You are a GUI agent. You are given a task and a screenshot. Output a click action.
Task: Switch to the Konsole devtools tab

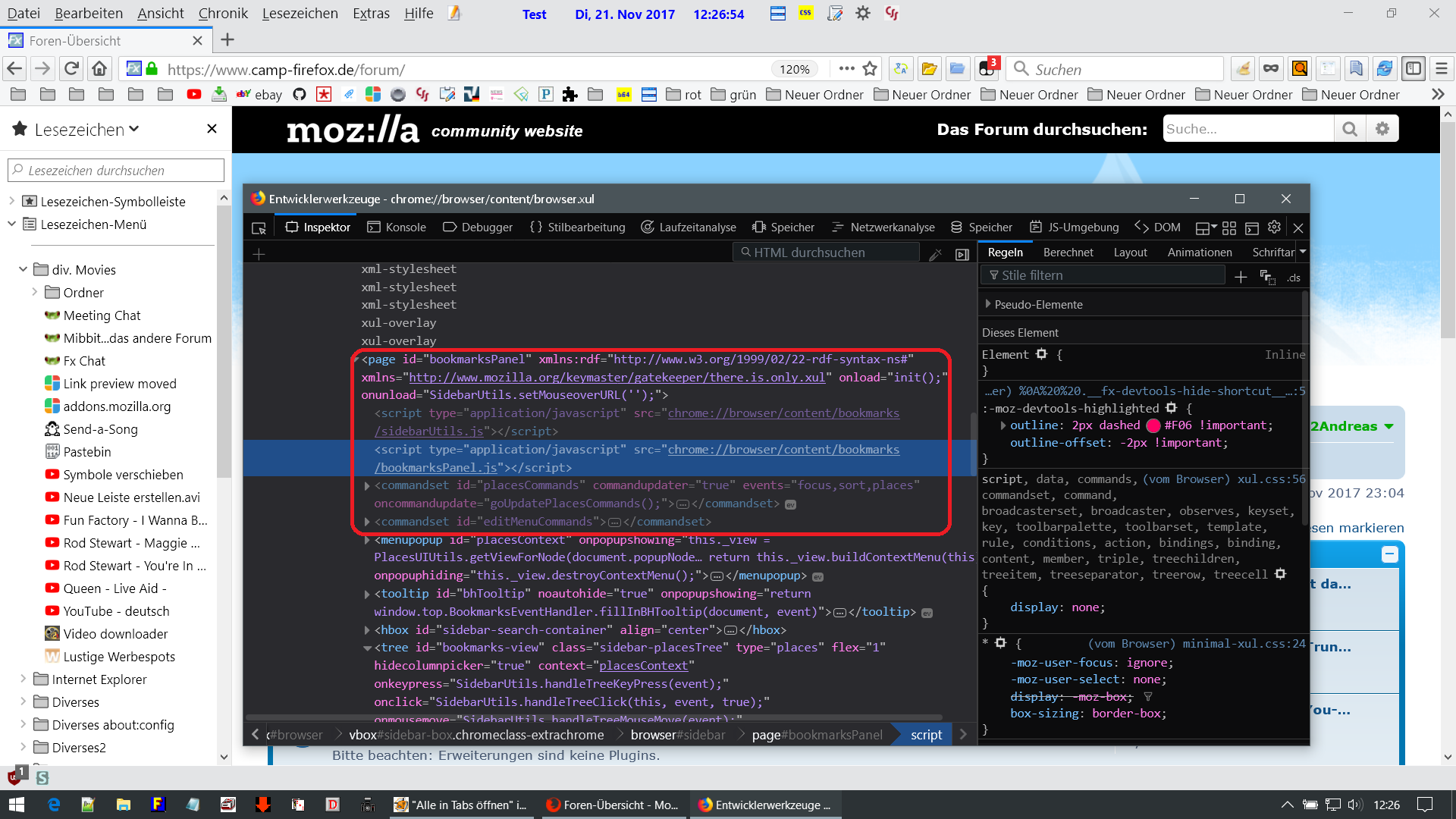[397, 227]
